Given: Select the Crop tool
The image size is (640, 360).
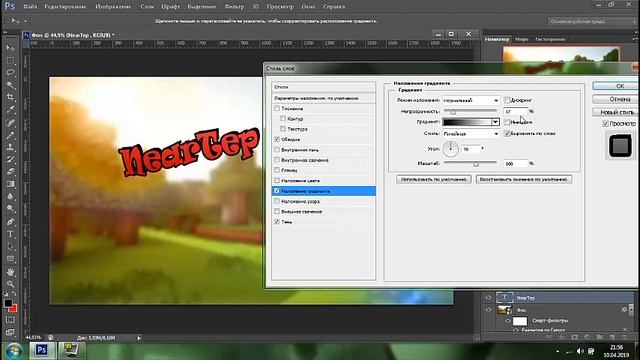Looking at the screenshot, I should click(10, 97).
